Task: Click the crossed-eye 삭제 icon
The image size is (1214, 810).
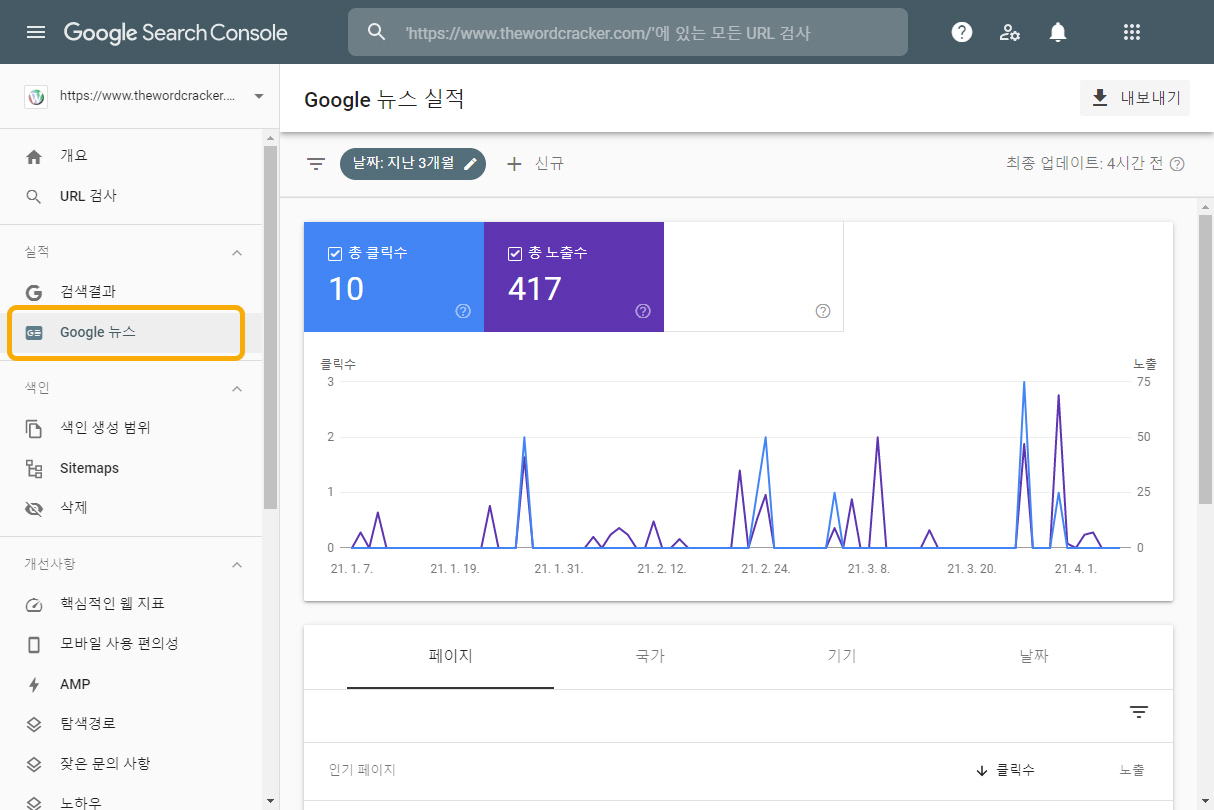Action: (x=34, y=508)
